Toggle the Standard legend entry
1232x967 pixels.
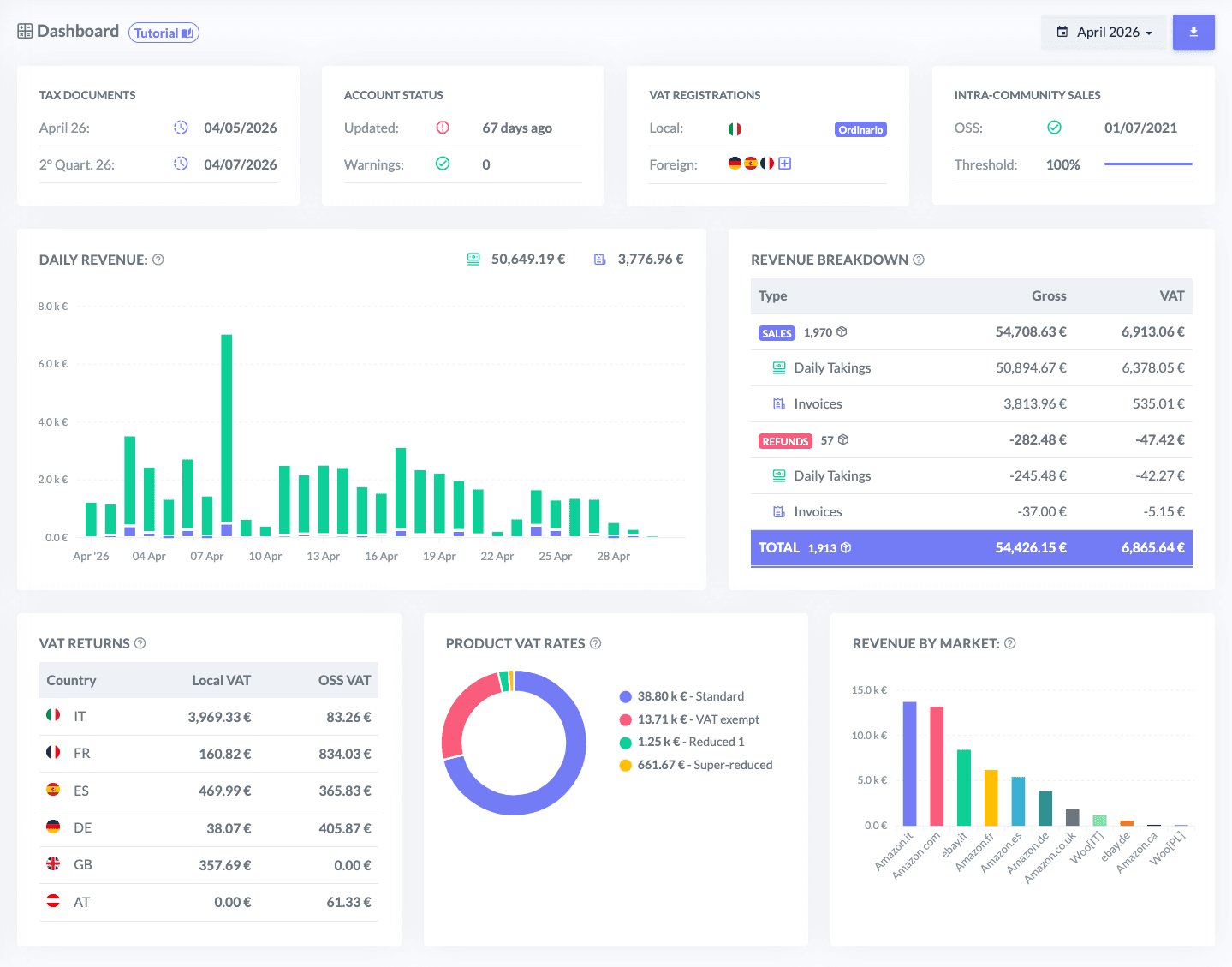681,696
